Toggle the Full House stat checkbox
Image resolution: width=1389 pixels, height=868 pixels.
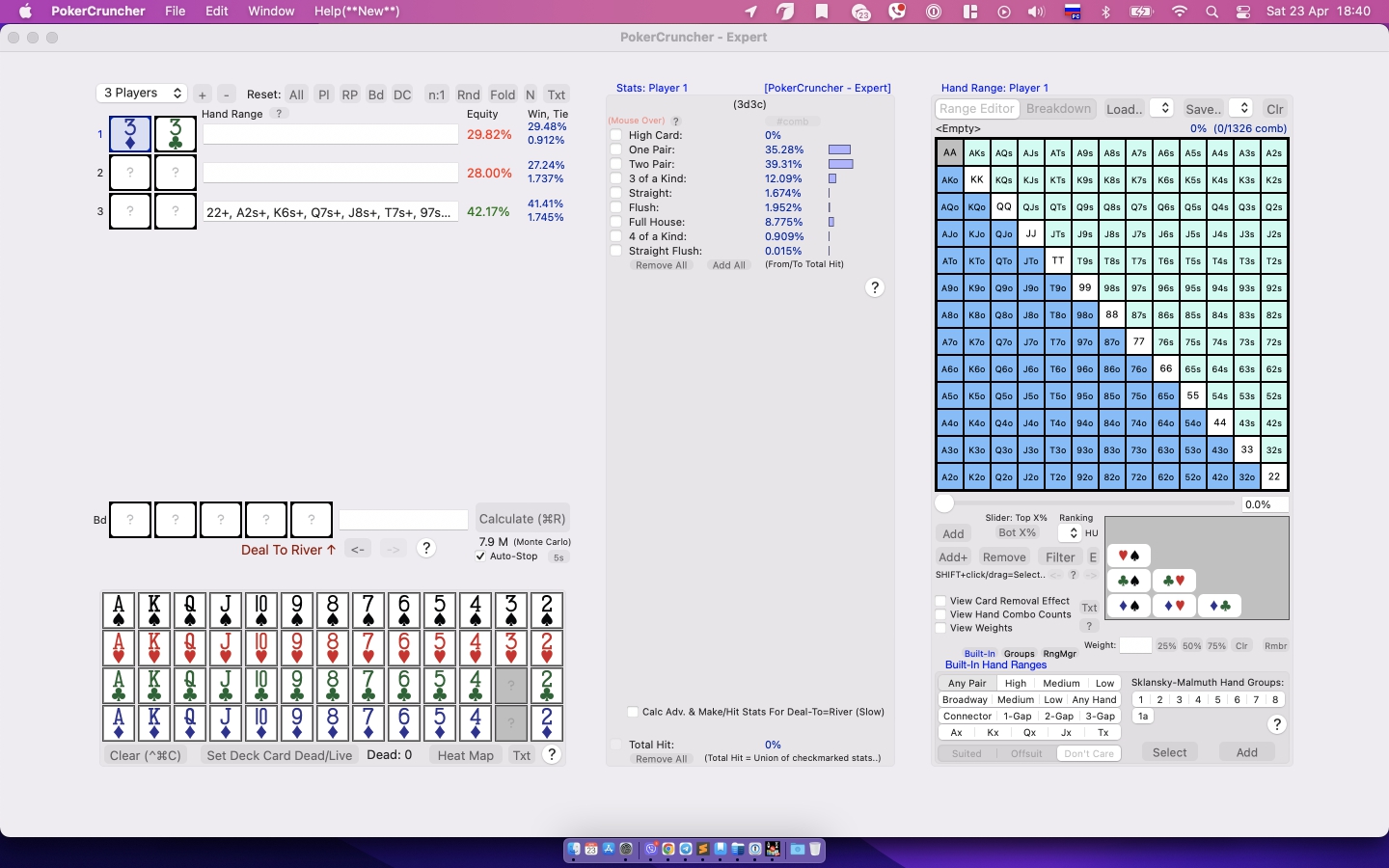coord(616,222)
